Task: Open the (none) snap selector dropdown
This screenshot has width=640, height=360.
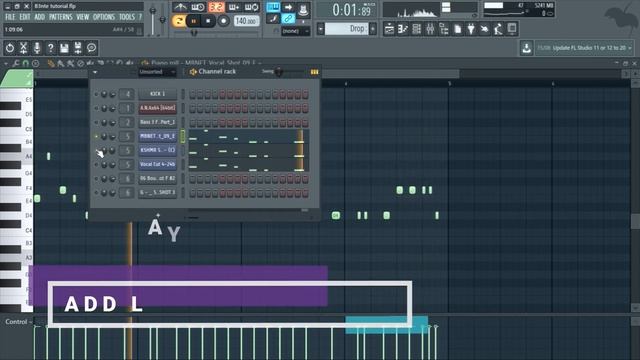Action: 296,31
